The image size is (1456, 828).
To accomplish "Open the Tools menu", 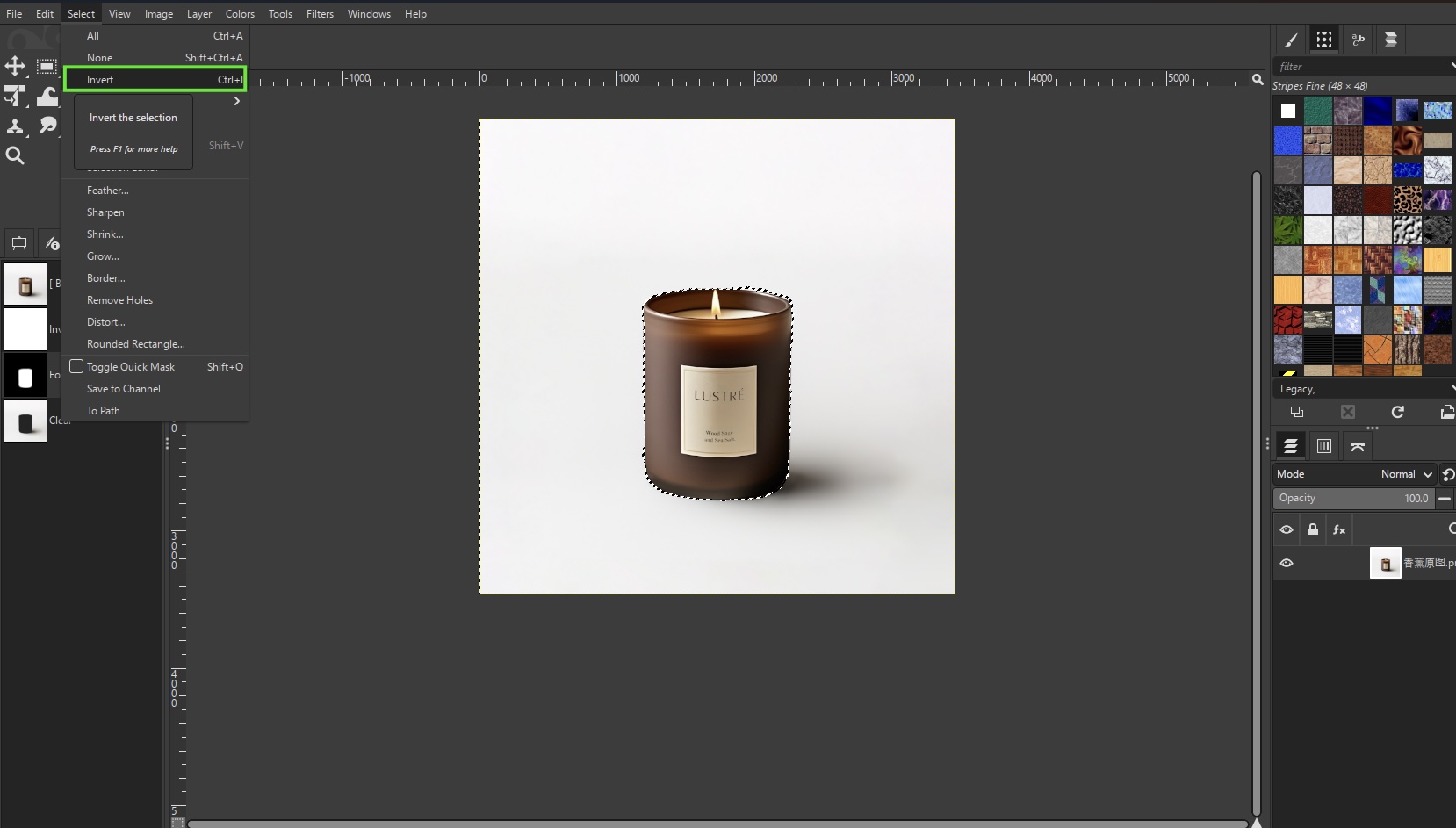I will tap(280, 13).
